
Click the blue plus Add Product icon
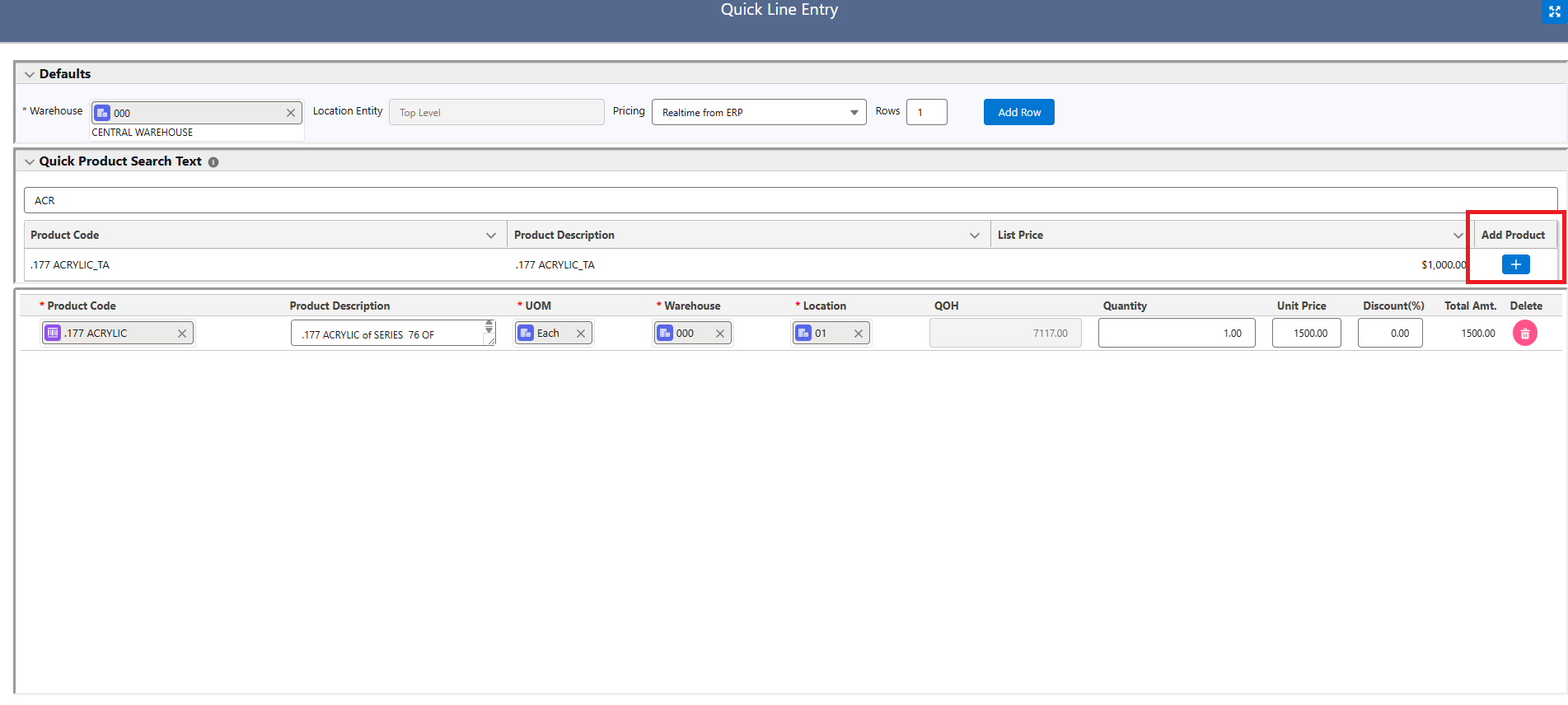pyautogui.click(x=1515, y=264)
